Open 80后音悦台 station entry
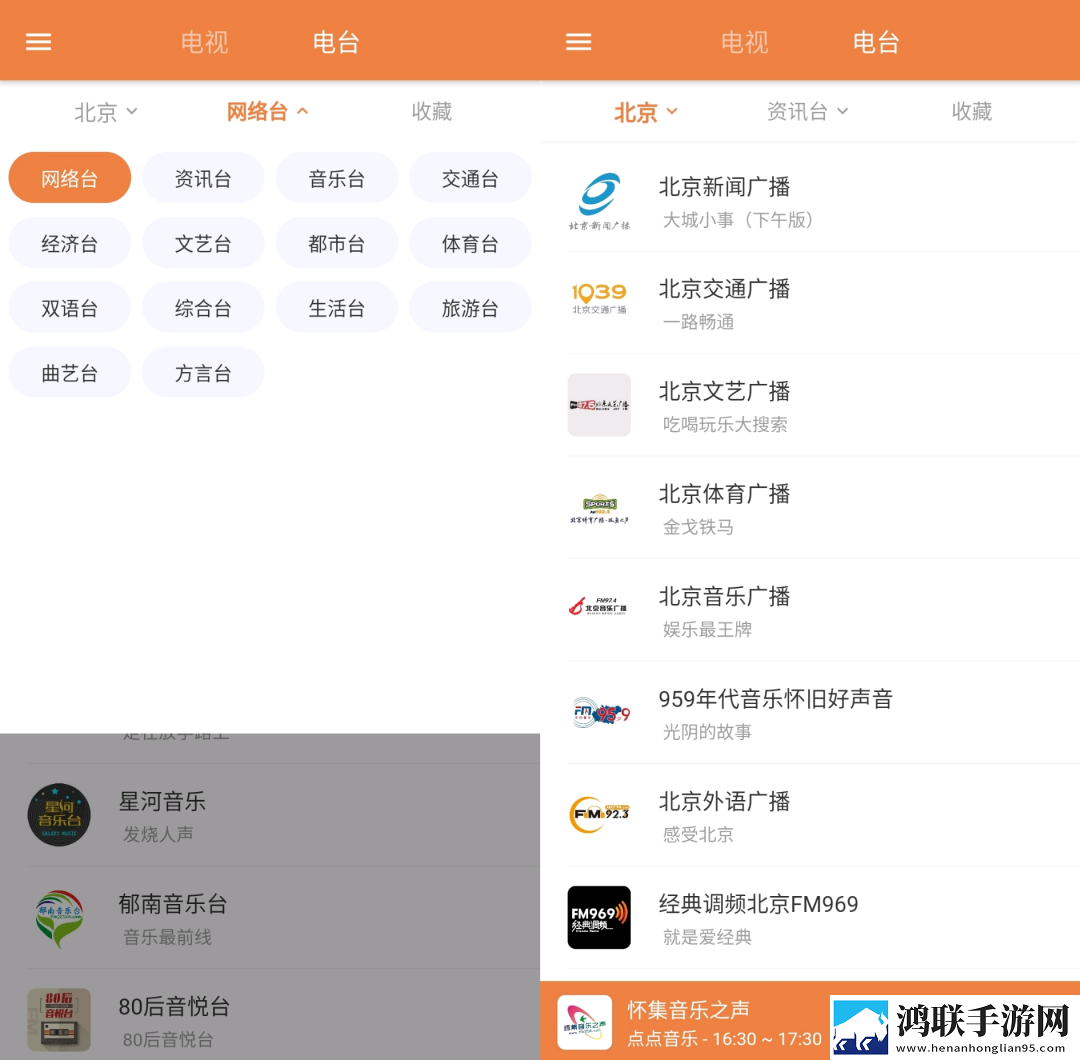Viewport: 1080px width, 1060px height. pyautogui.click(x=270, y=1015)
